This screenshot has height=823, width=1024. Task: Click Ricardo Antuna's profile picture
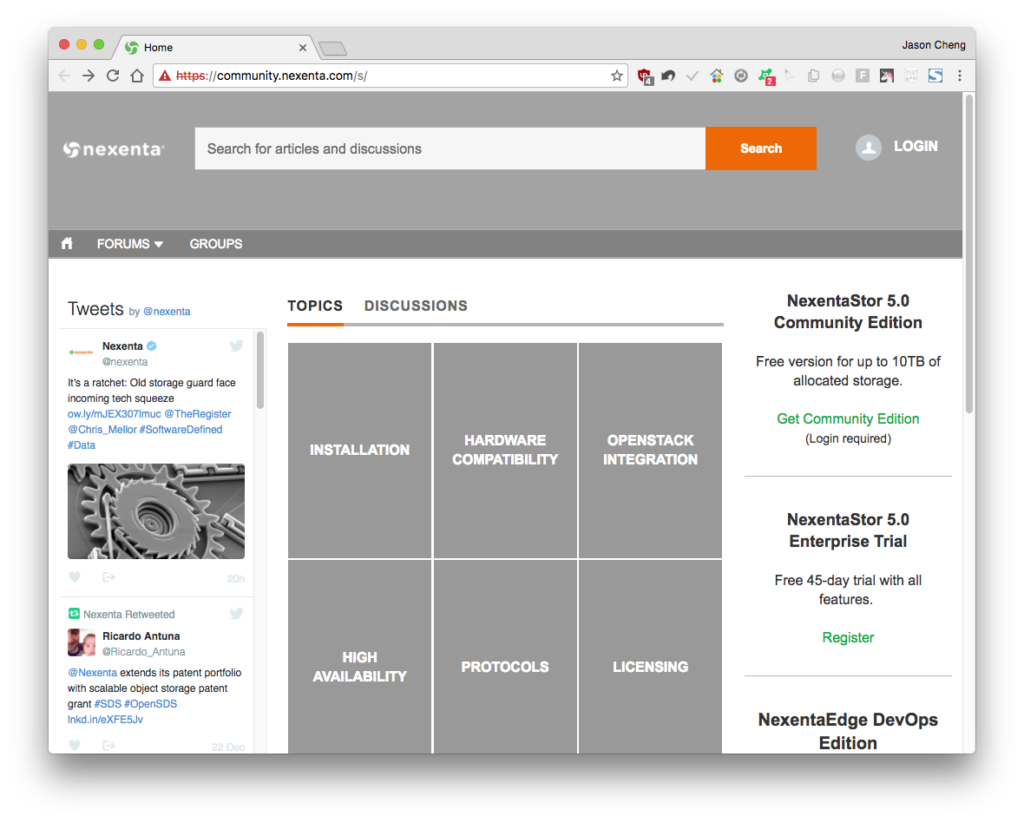coord(82,643)
